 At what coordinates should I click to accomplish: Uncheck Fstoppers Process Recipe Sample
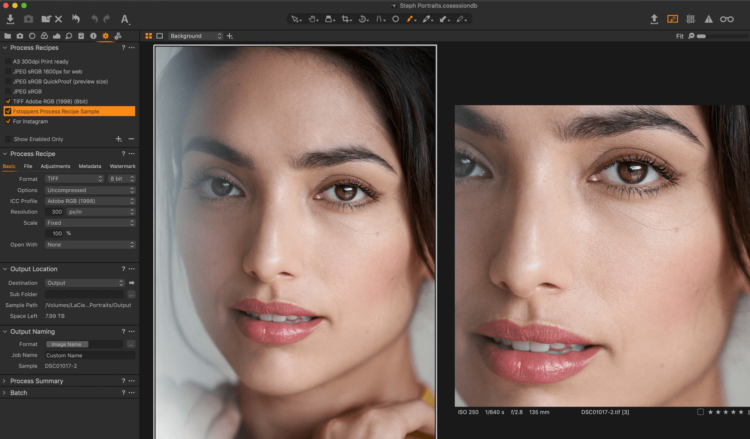pos(8,111)
